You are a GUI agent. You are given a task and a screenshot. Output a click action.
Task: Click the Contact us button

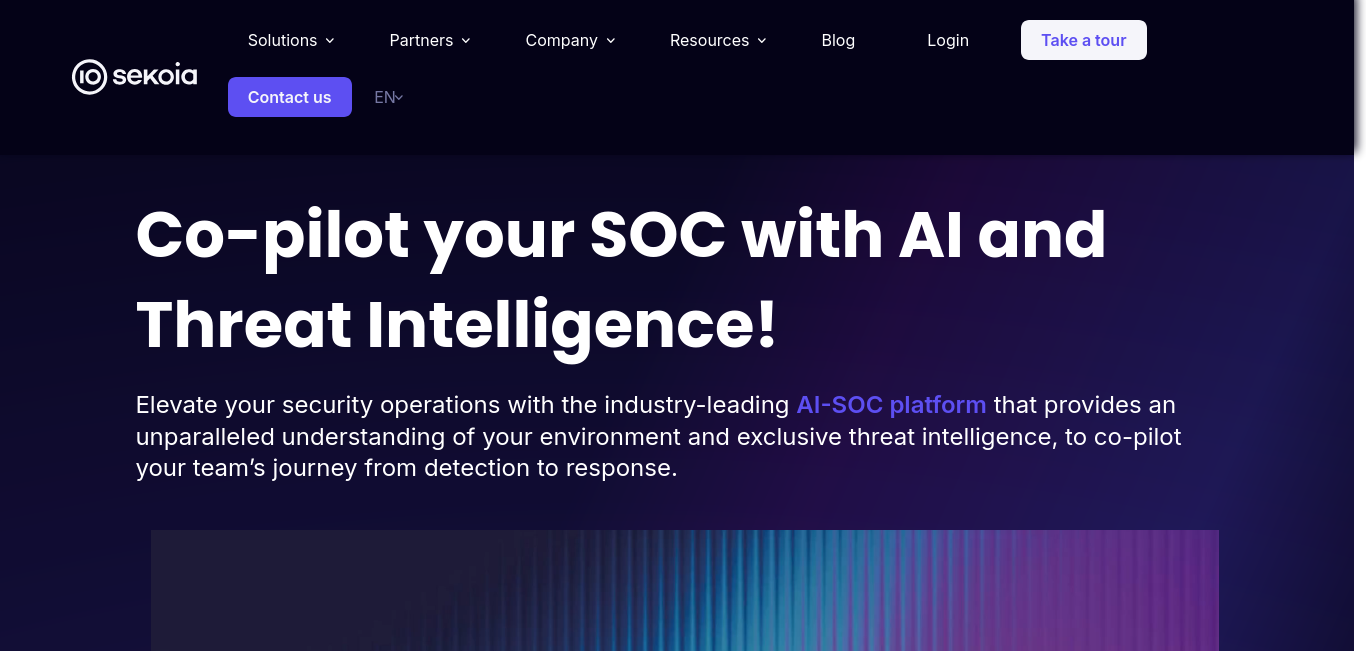click(290, 97)
